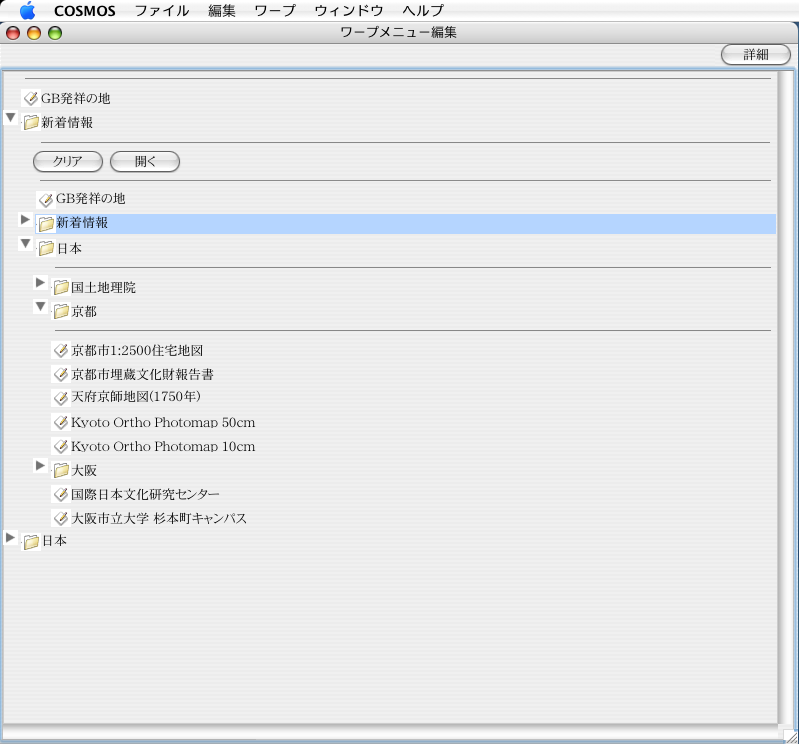Collapse the 新着情報 folder containing the クリア button

[10, 118]
